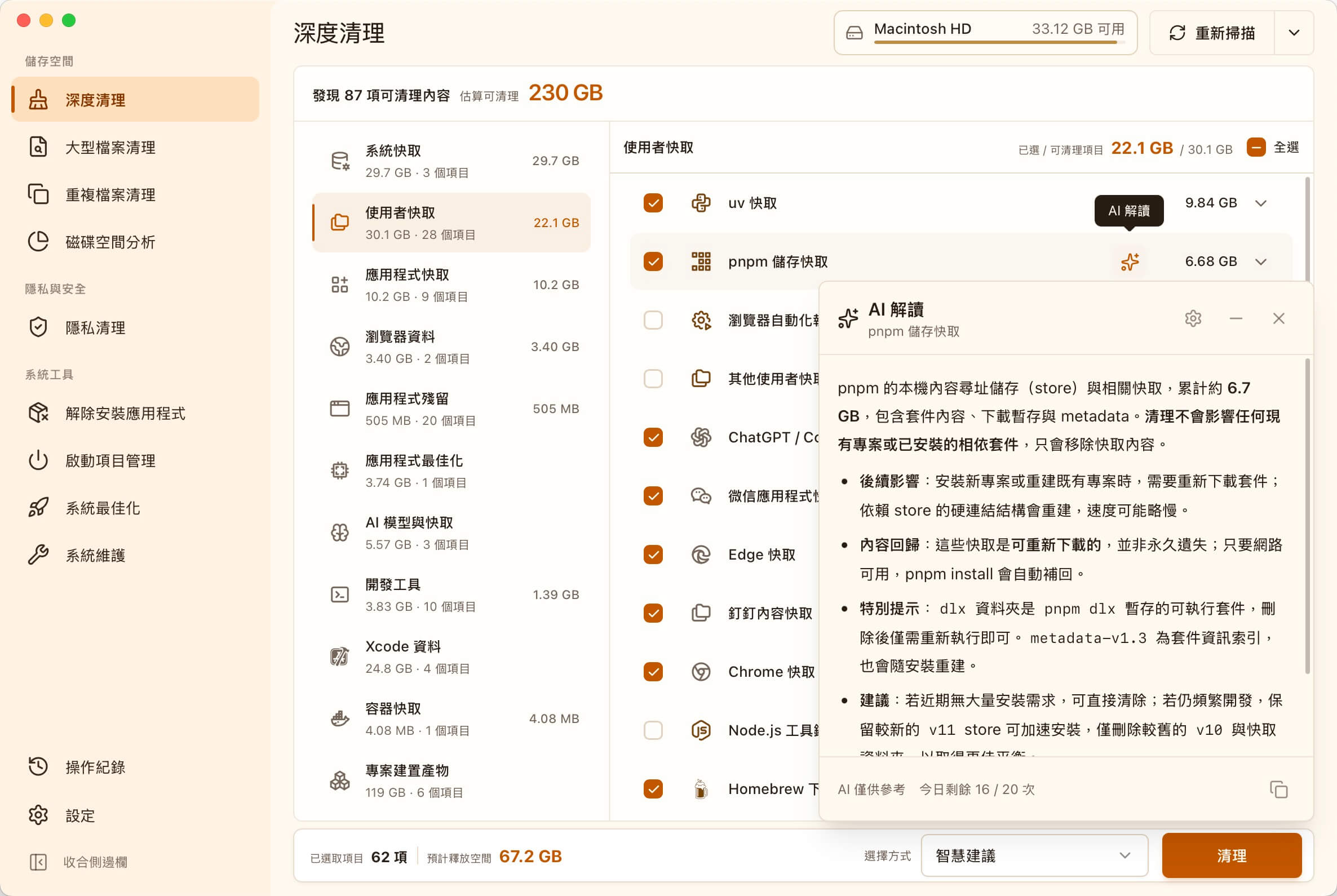Click the user cache list scrollbar
1337x896 pixels.
point(1307,230)
